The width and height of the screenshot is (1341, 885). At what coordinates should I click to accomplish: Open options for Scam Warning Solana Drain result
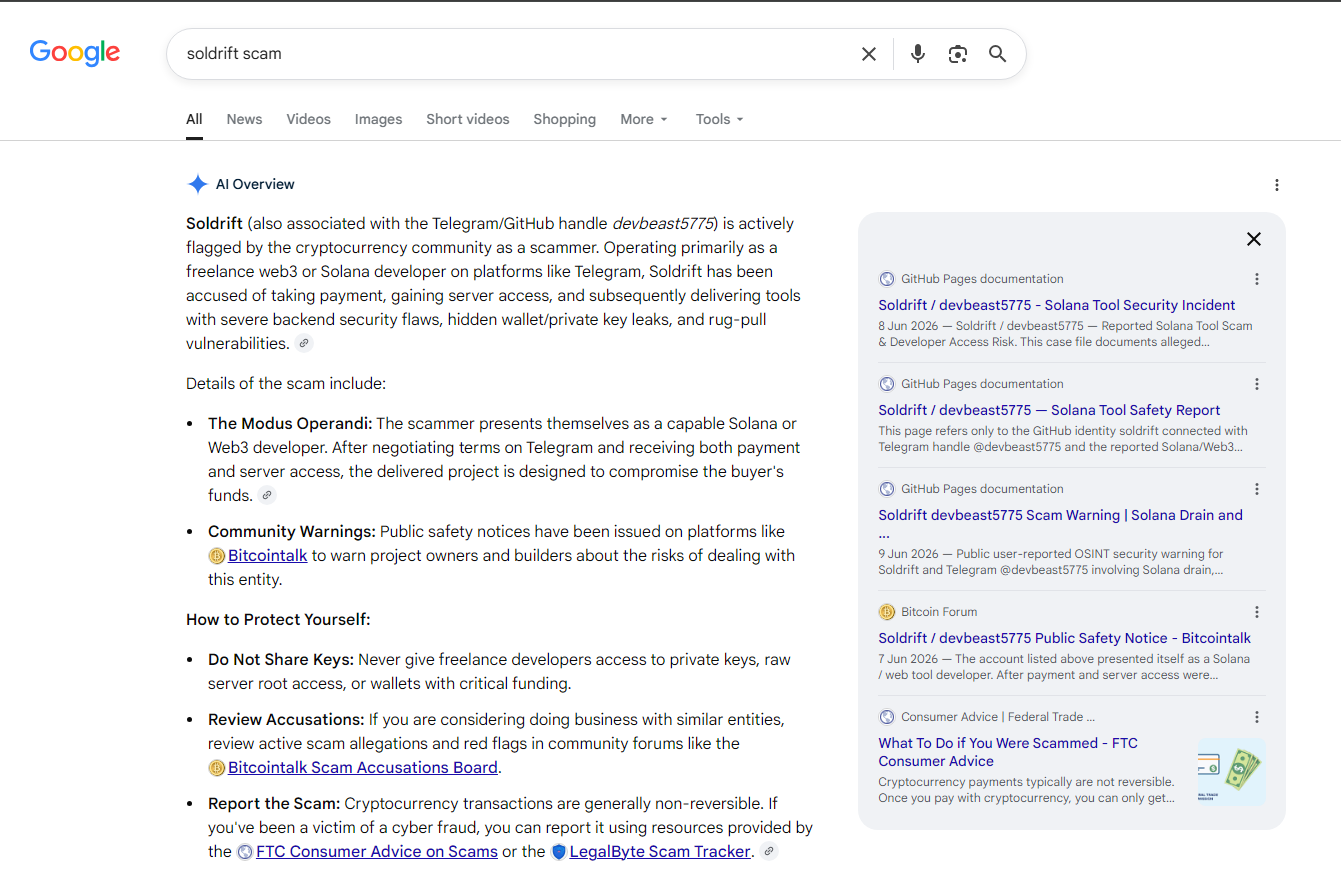point(1257,489)
